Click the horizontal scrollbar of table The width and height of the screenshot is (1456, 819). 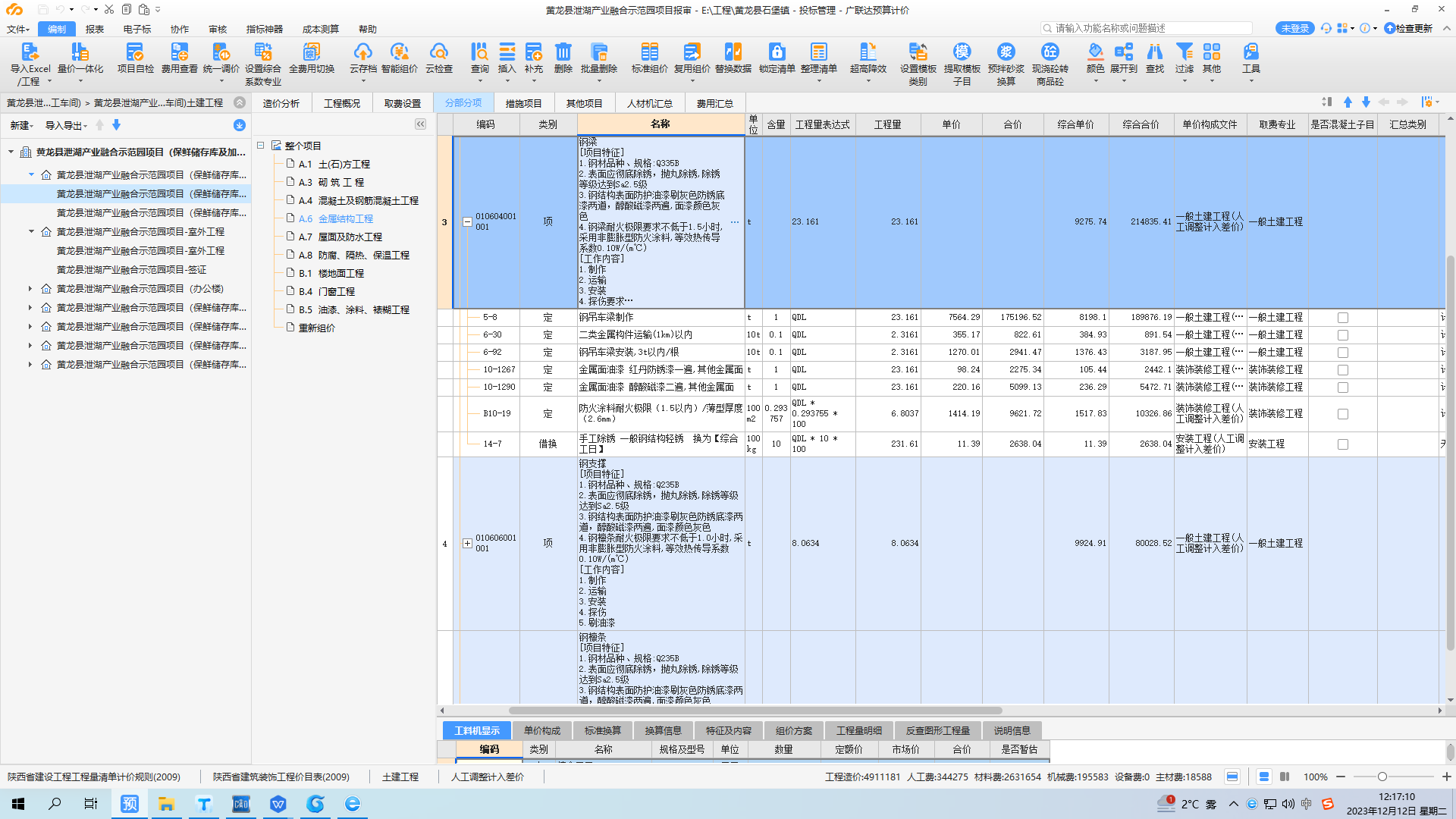[x=755, y=711]
